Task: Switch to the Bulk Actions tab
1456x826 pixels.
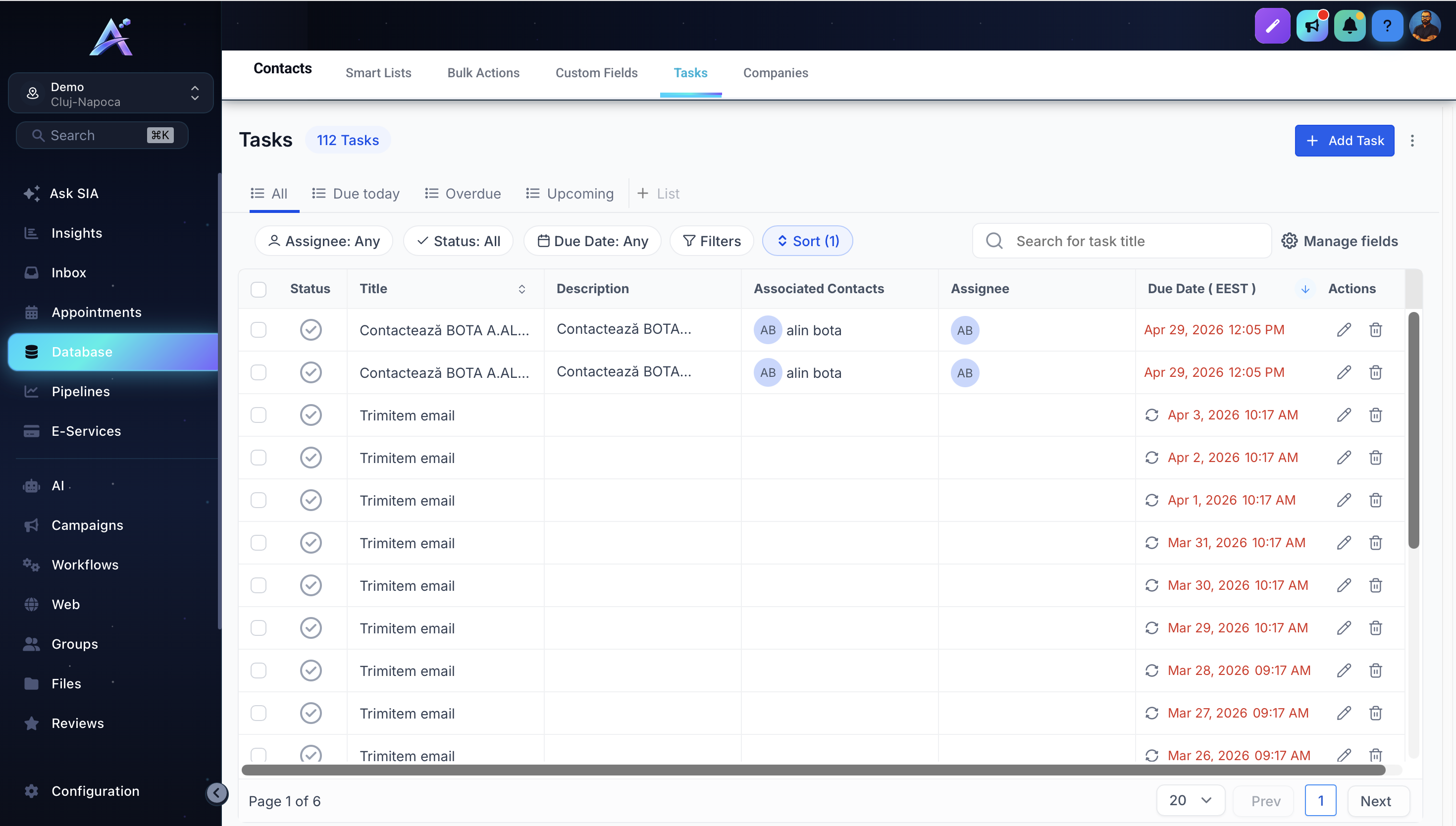Action: [x=483, y=73]
